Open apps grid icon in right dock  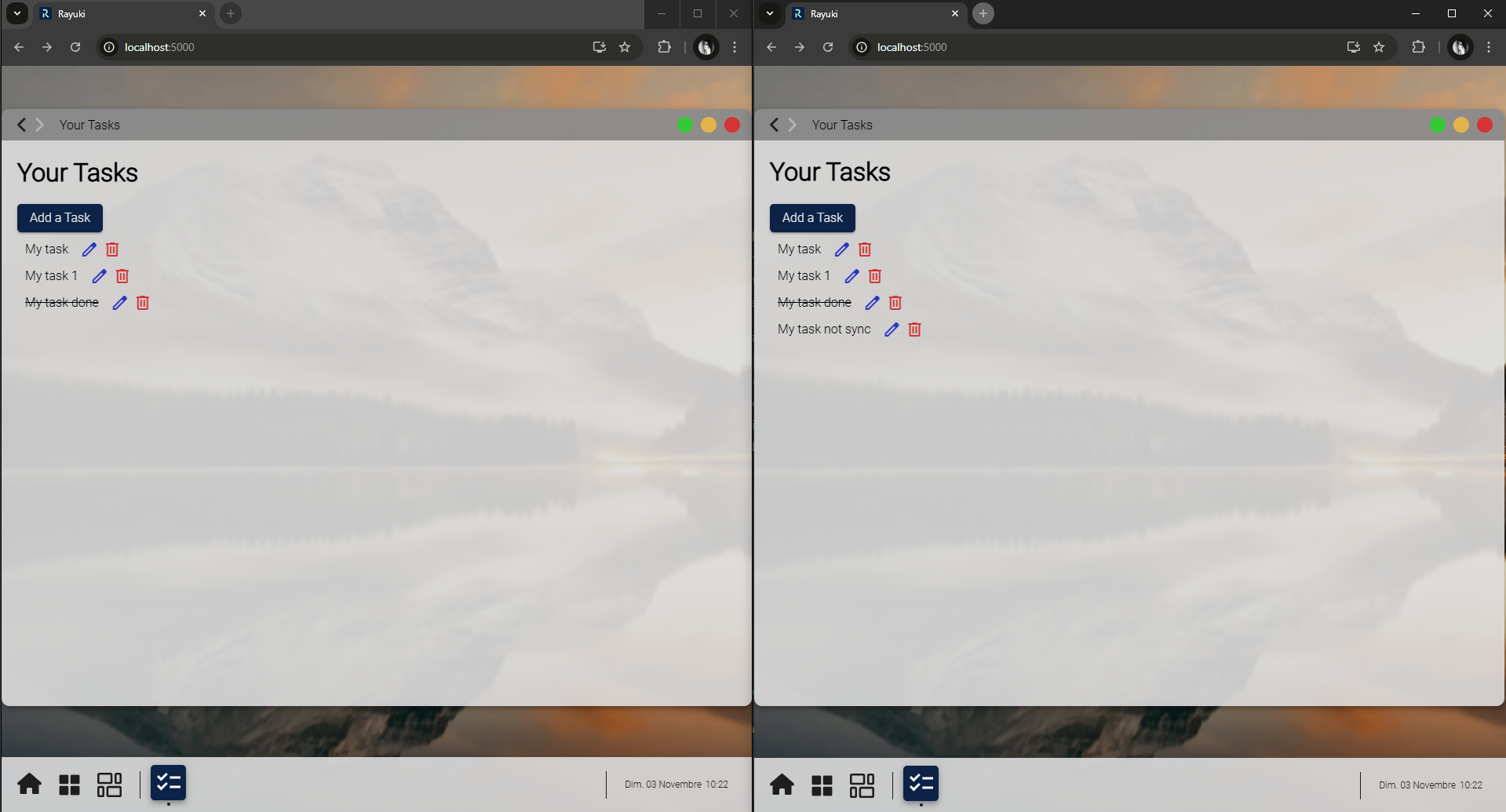(822, 785)
